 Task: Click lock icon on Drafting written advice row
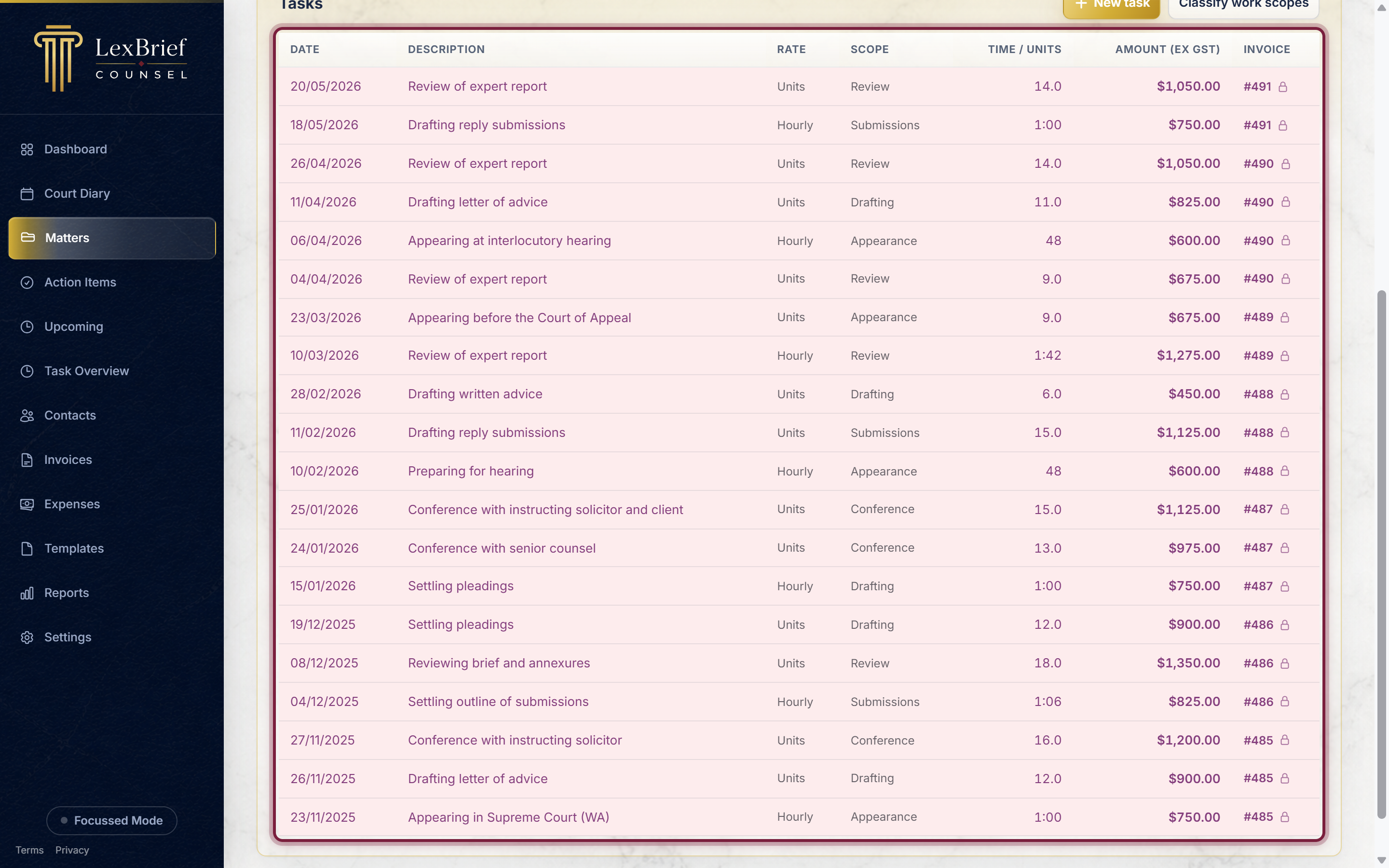pyautogui.click(x=1285, y=394)
